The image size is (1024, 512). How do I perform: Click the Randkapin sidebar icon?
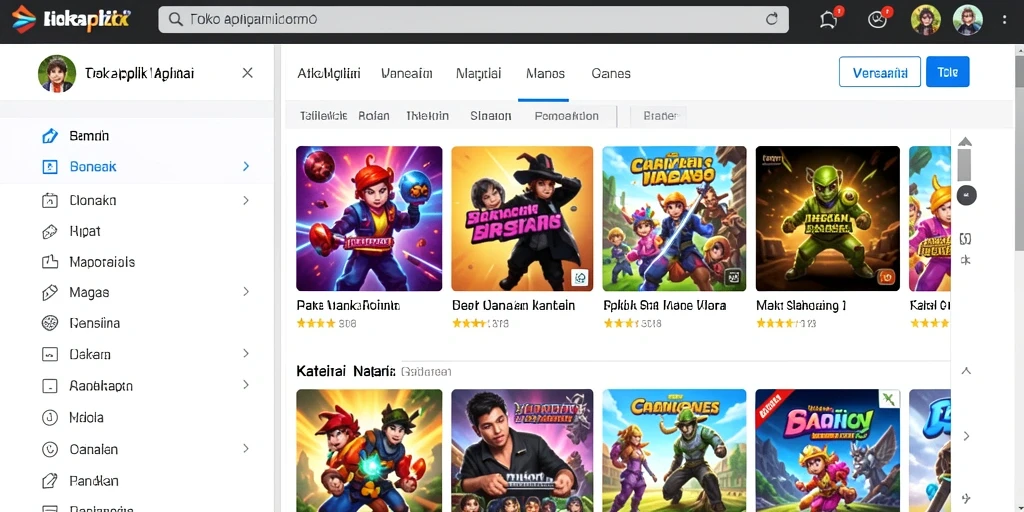(50, 386)
